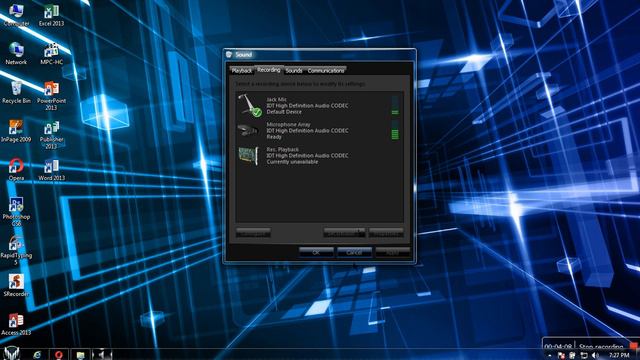
Task: Open File Explorer from the taskbar
Action: 80,355
